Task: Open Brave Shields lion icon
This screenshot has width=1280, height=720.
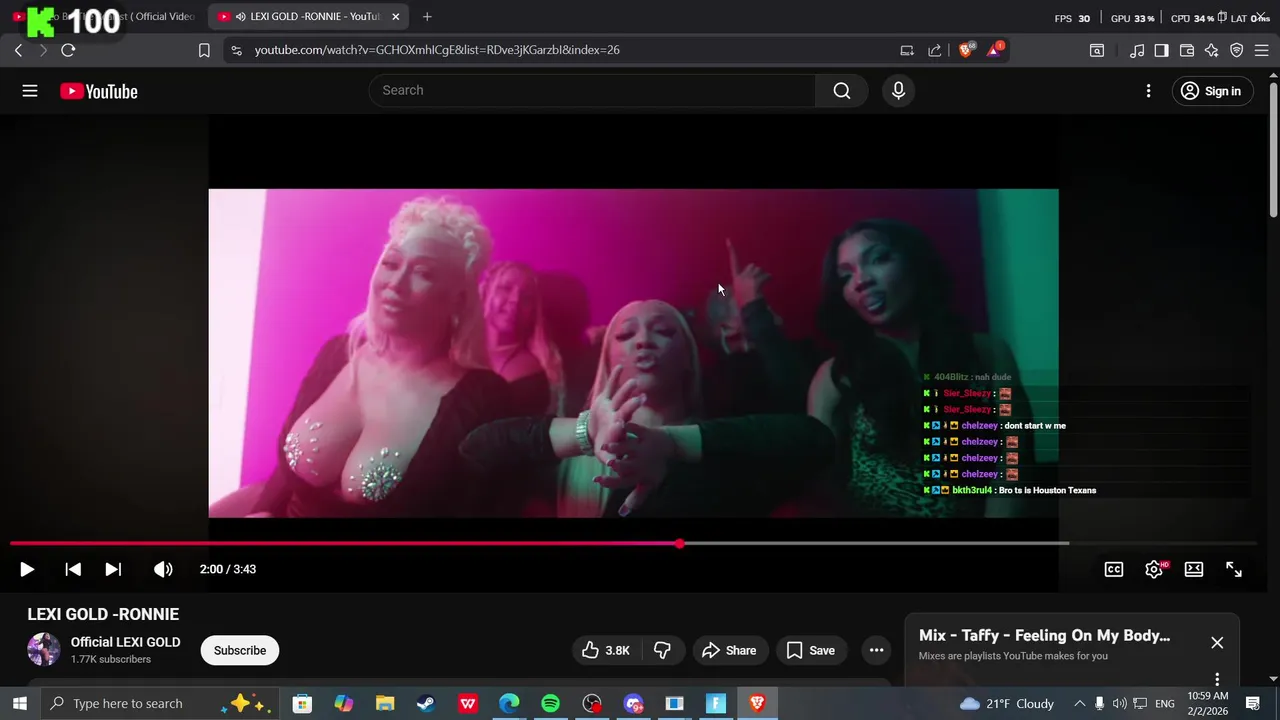Action: coord(966,49)
